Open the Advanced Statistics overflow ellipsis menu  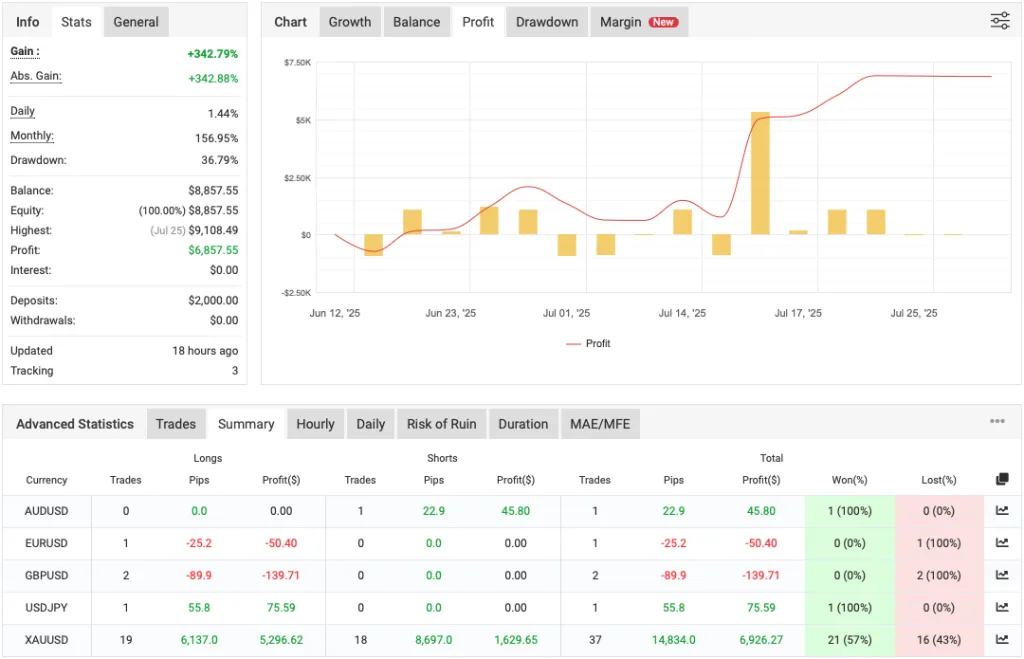point(997,420)
